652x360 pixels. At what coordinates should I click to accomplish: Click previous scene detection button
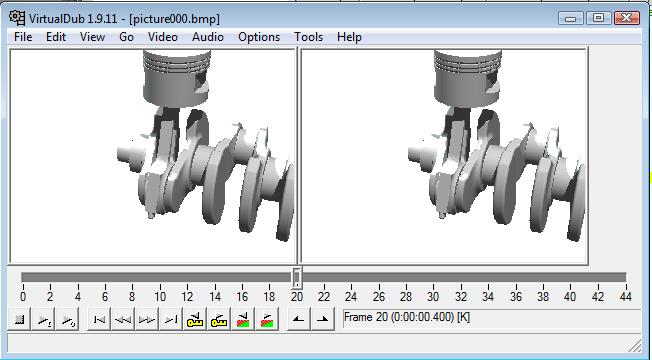click(x=243, y=320)
